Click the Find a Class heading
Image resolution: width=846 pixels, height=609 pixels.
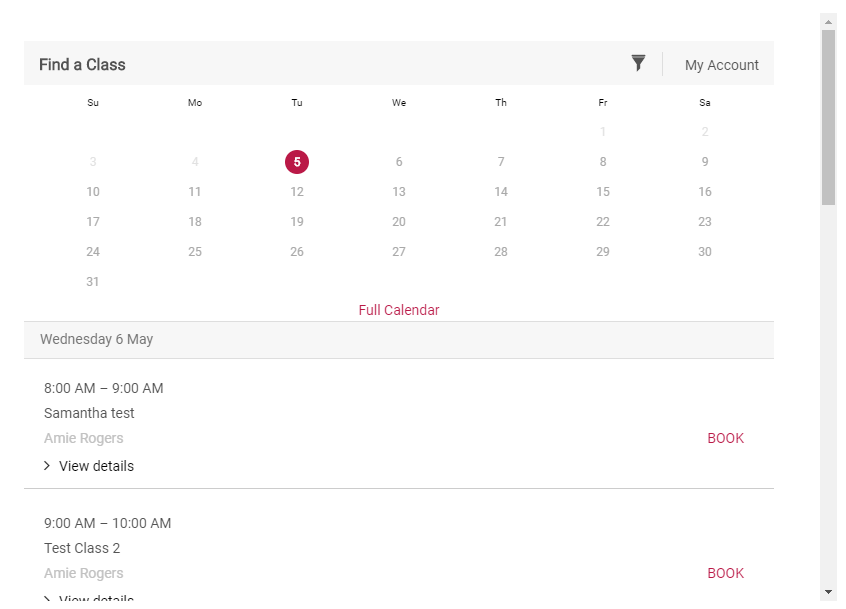click(x=82, y=64)
